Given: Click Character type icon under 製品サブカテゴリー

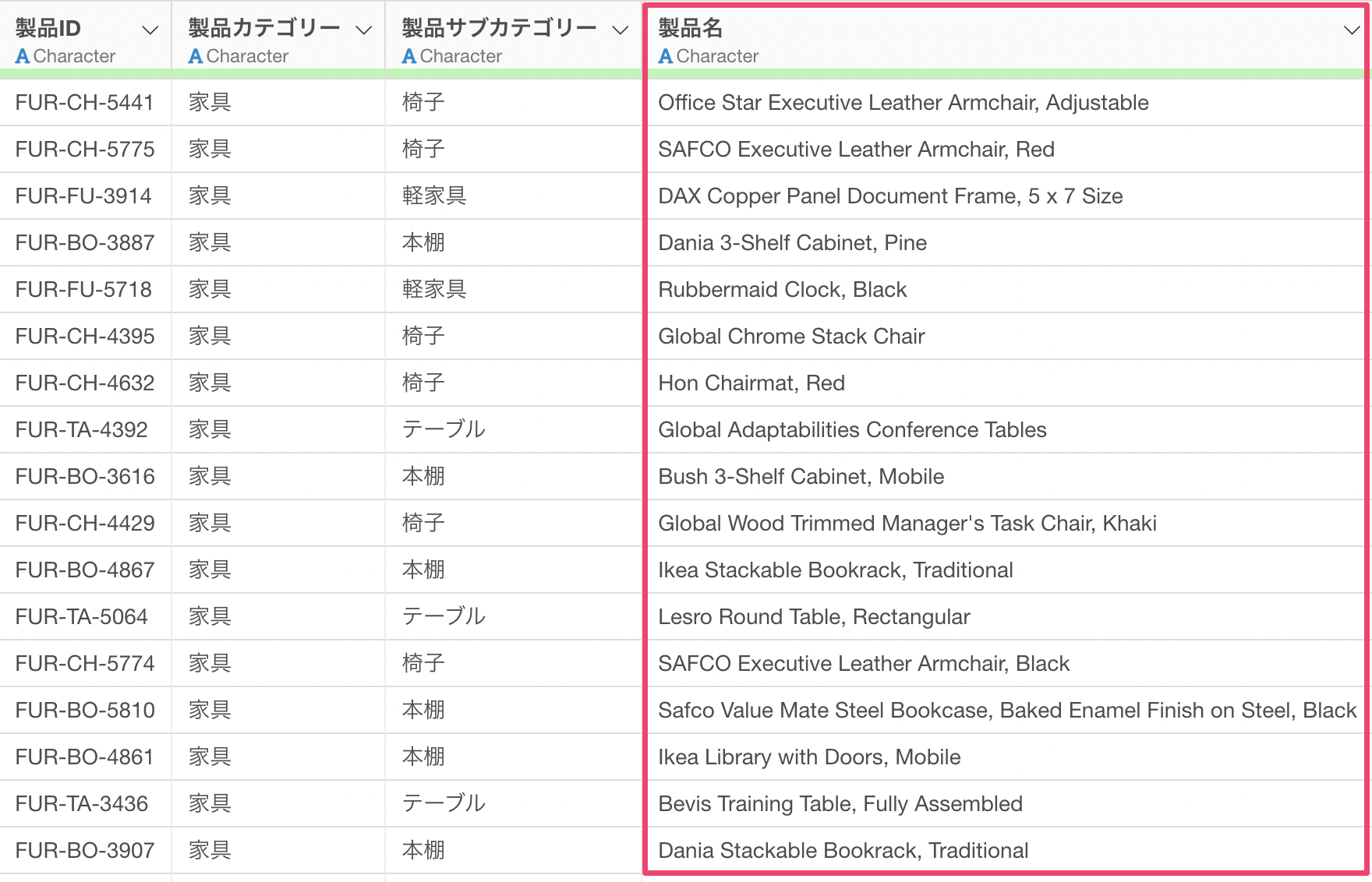Looking at the screenshot, I should point(409,57).
